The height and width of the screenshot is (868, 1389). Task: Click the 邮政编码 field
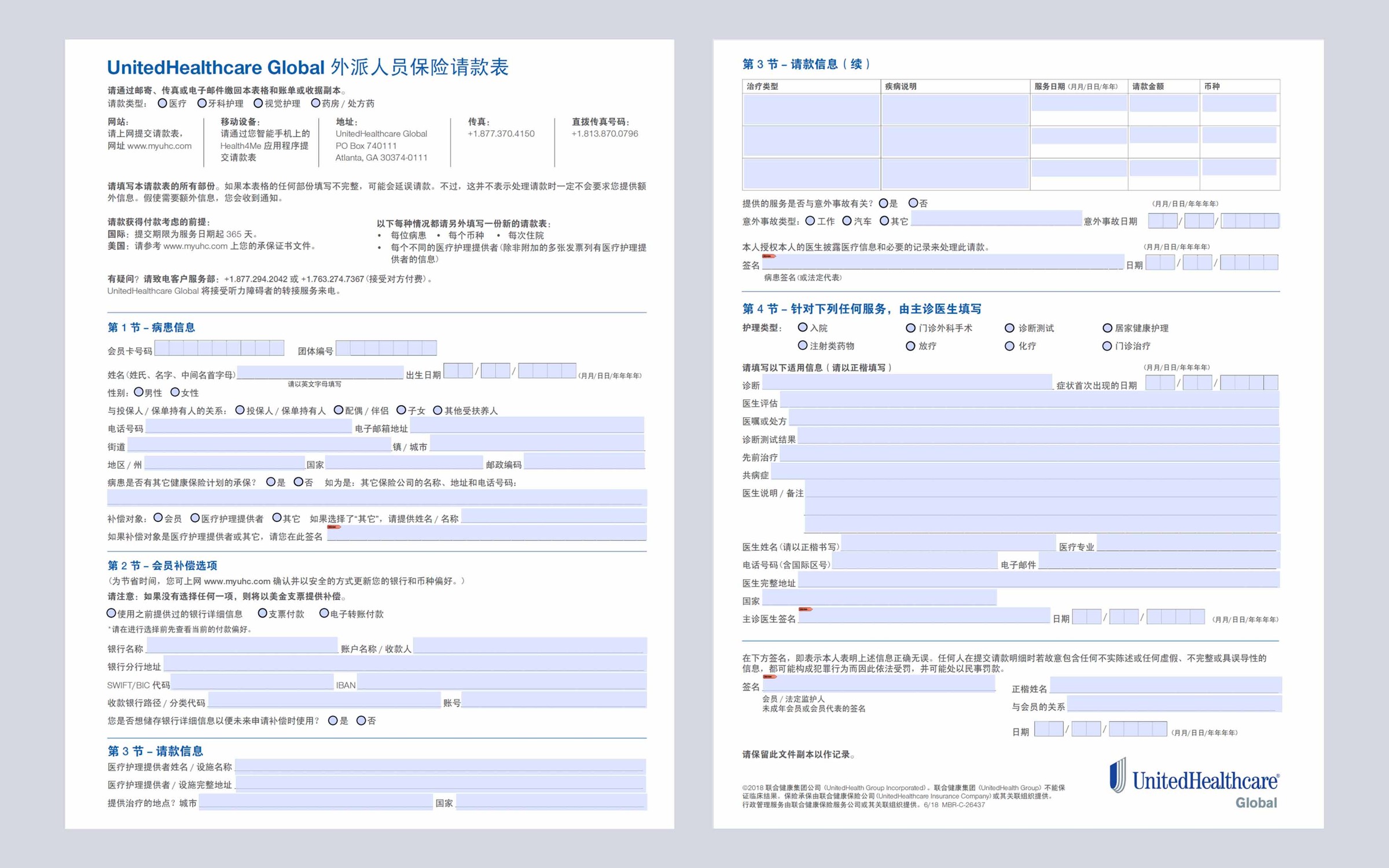(584, 461)
